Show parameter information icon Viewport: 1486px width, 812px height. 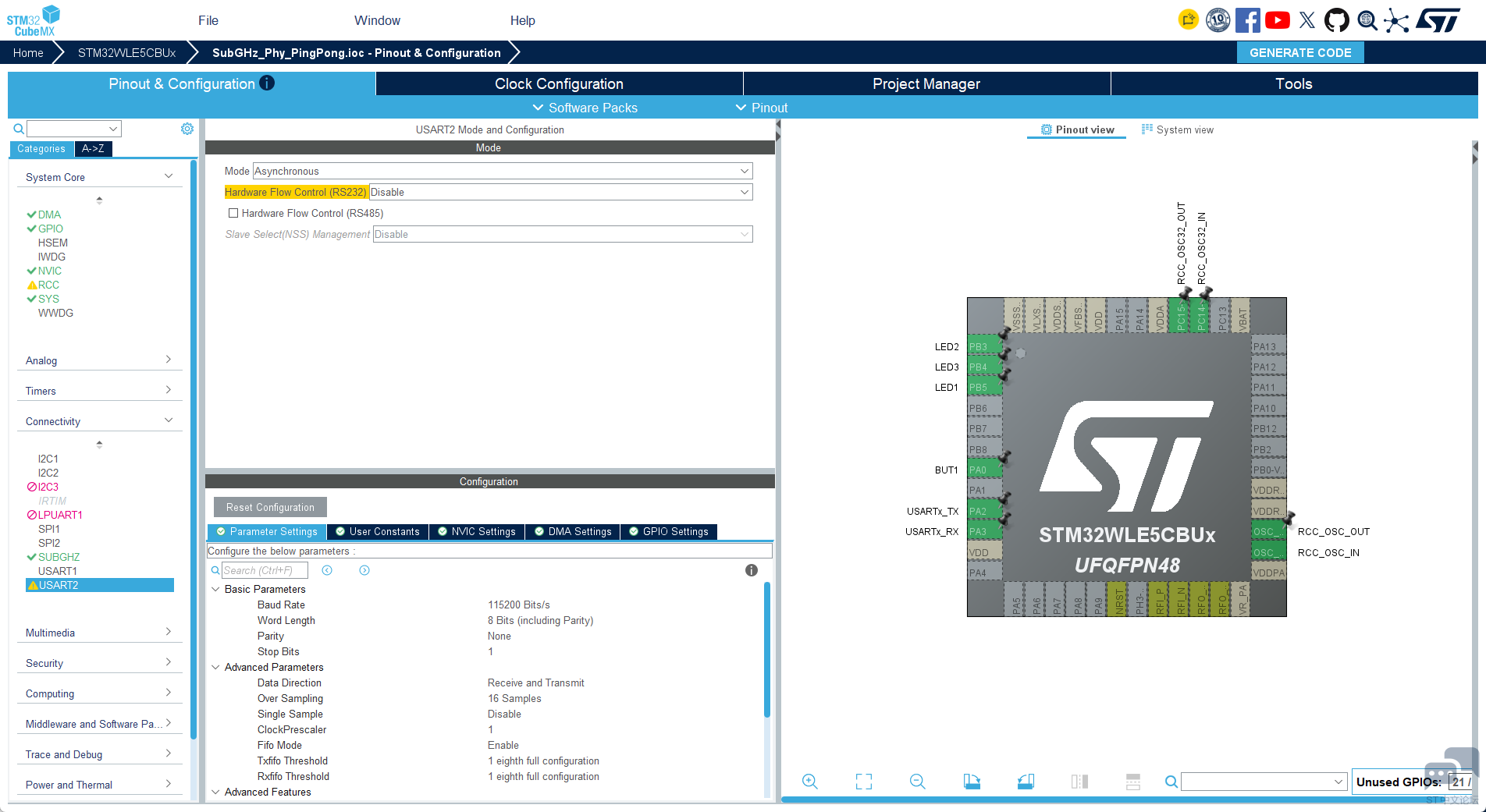(752, 570)
